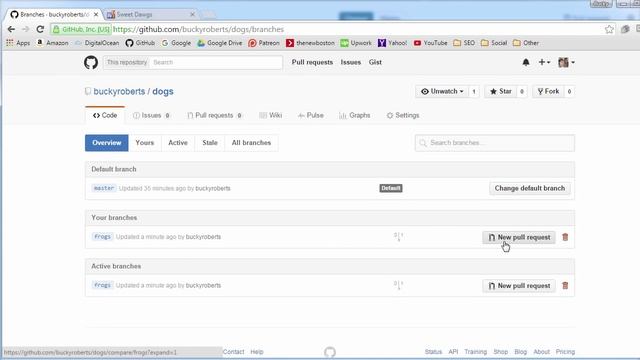Go back with browser back arrow
The image size is (640, 360).
pyautogui.click(x=11, y=29)
